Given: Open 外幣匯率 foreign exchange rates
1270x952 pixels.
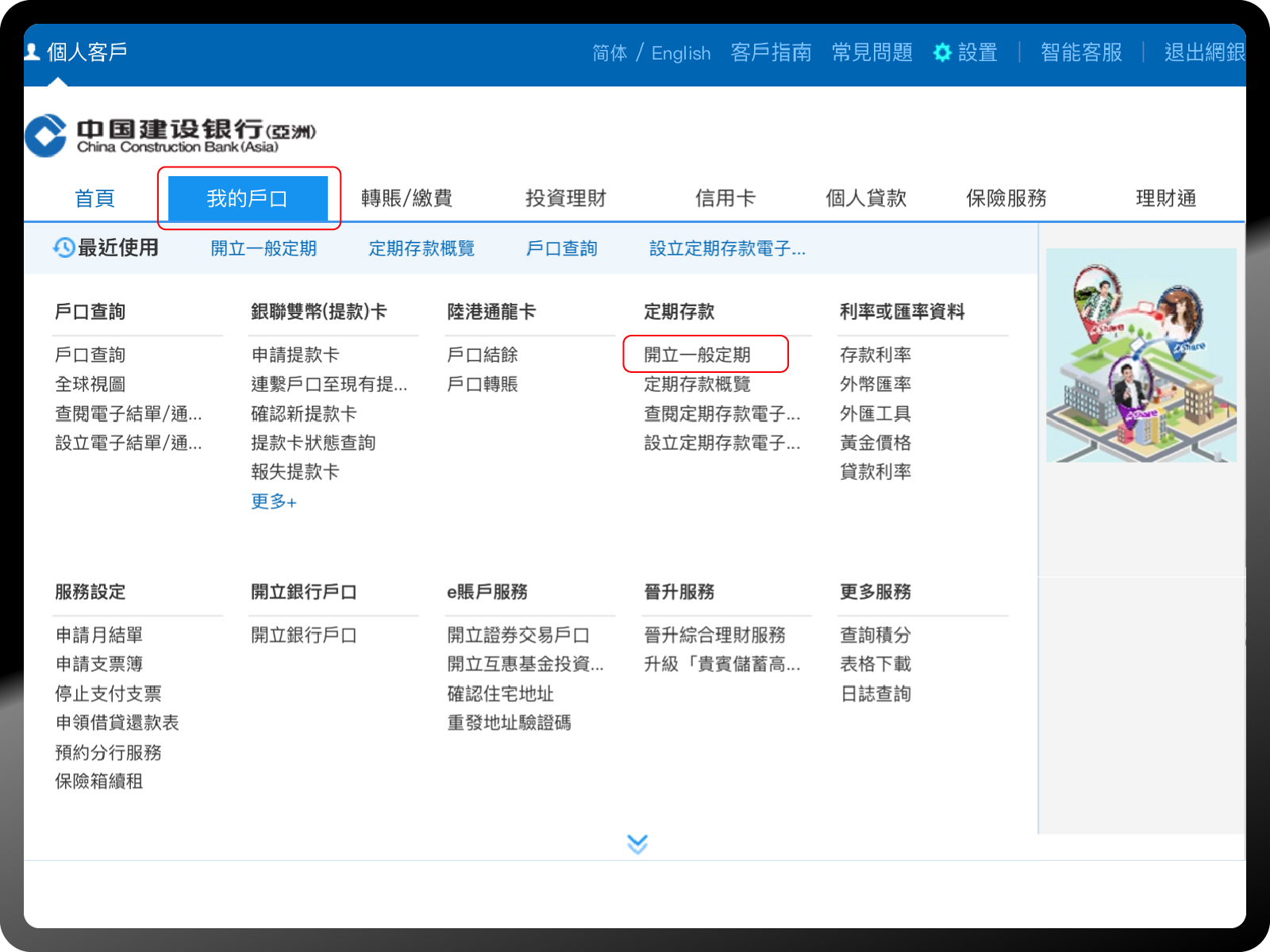Looking at the screenshot, I should tap(876, 384).
